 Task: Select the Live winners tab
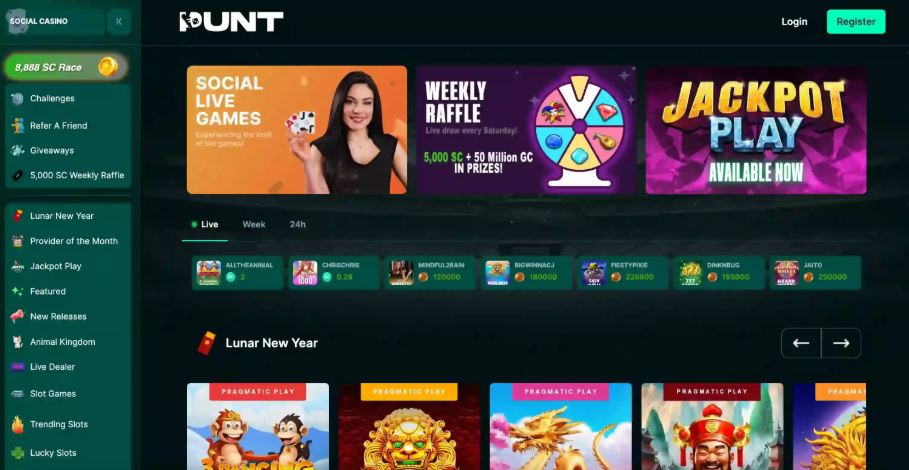(205, 224)
